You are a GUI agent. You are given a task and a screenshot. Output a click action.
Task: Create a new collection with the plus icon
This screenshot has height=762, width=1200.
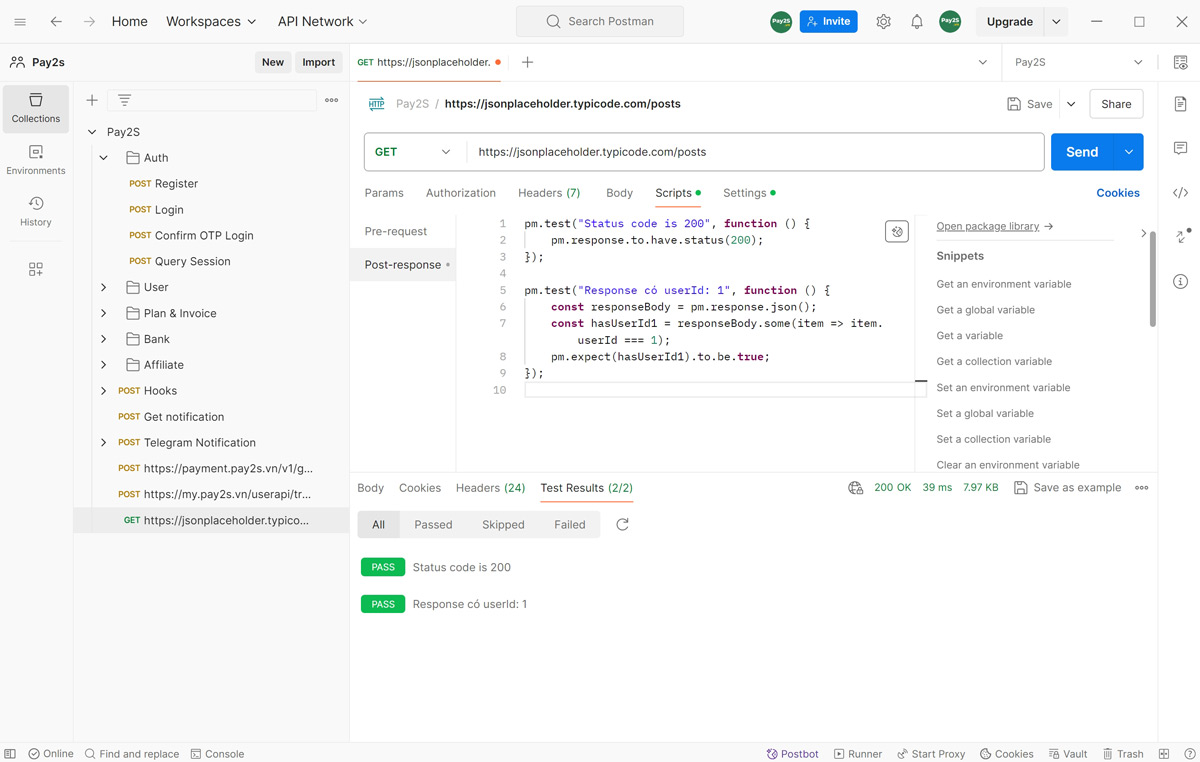click(x=92, y=100)
